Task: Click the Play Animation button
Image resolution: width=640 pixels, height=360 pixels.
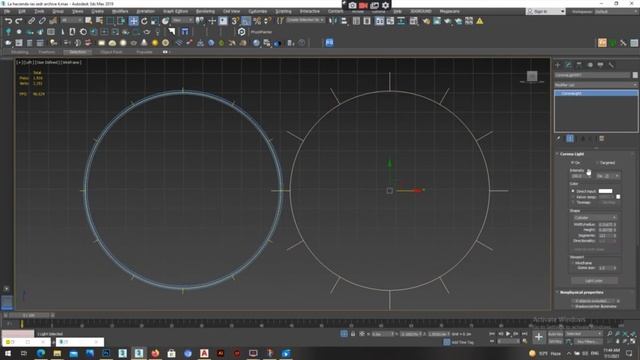Action: [x=508, y=334]
